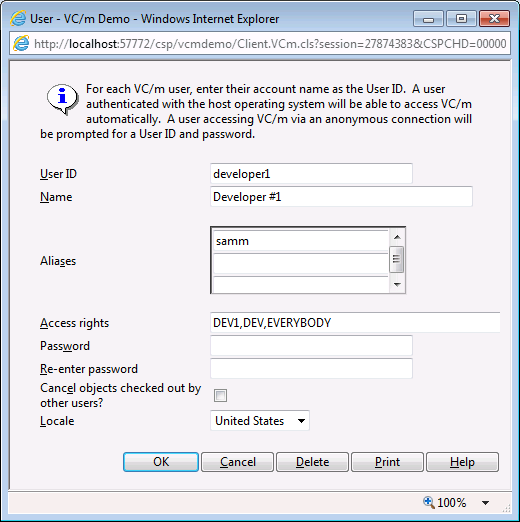Click the Access rights input field
Image resolution: width=520 pixels, height=522 pixels.
click(355, 322)
